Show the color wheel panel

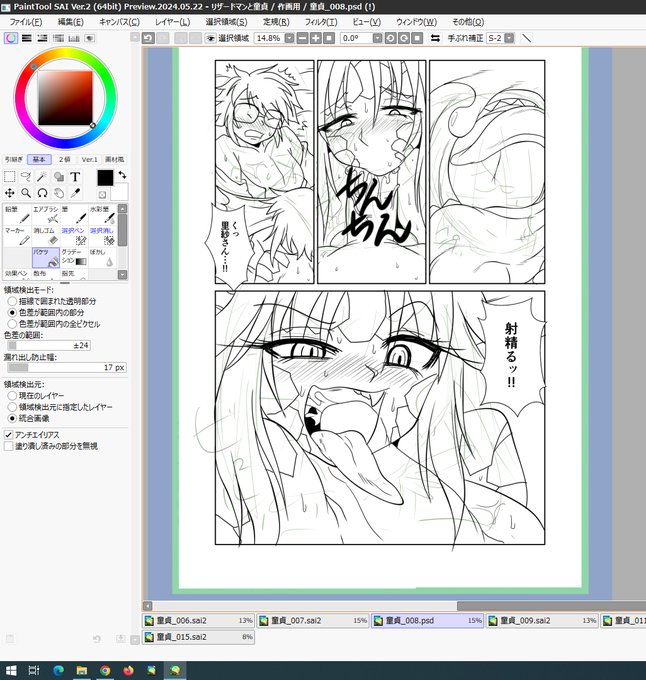point(11,38)
